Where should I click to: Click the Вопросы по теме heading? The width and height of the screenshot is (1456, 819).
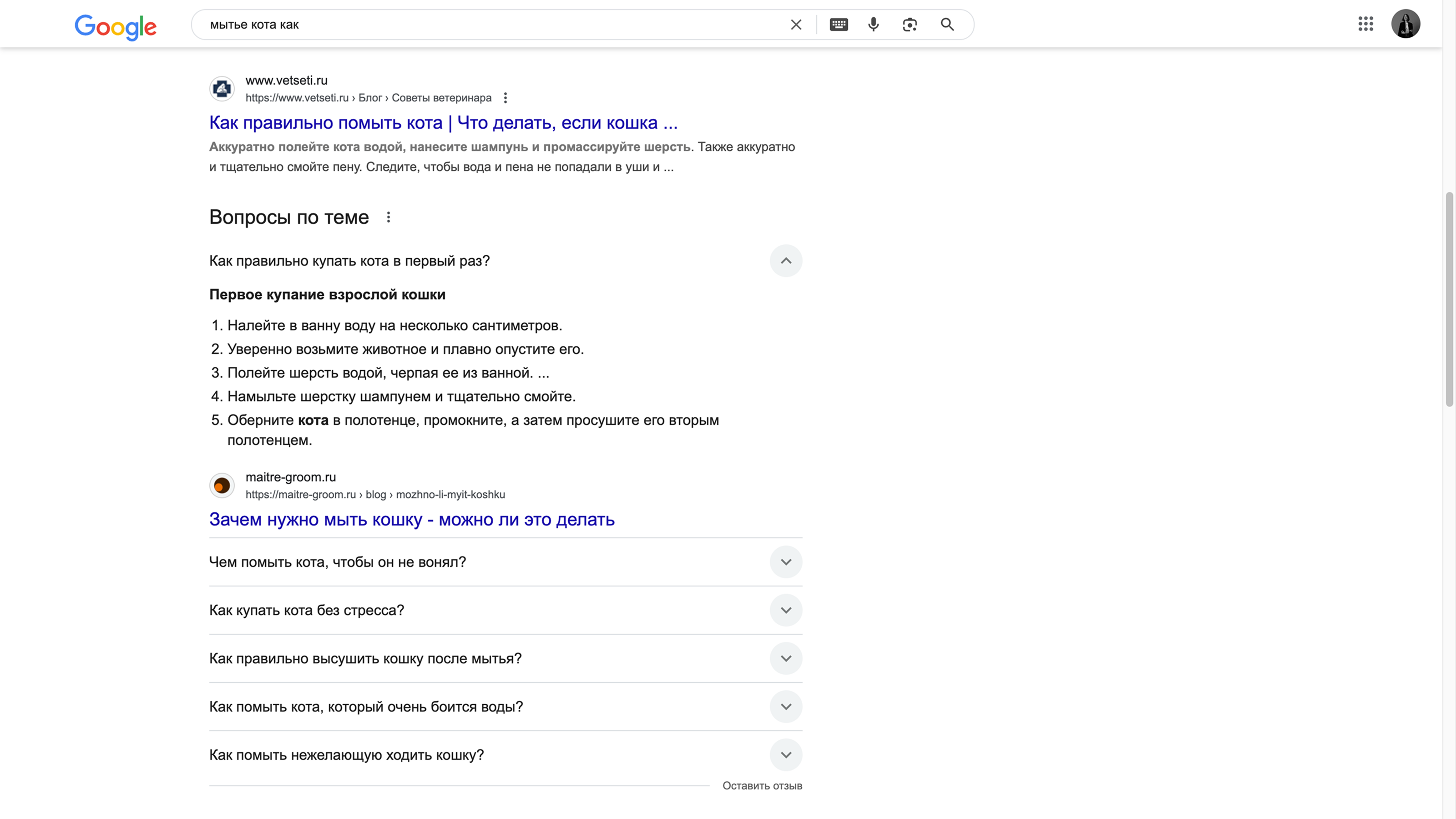pos(289,217)
